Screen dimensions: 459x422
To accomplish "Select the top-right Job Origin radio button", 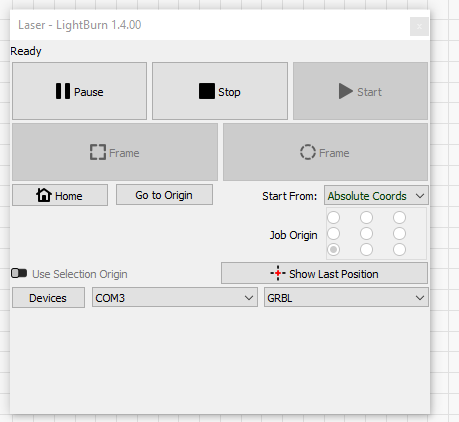I will tap(399, 217).
